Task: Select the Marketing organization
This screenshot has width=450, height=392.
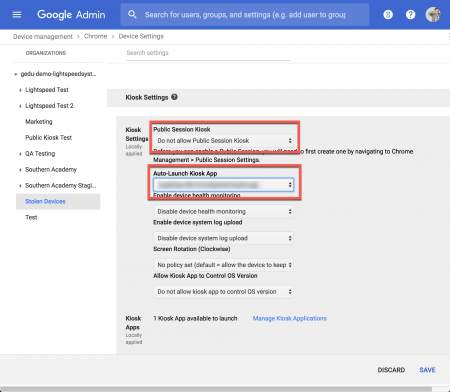Action: [39, 122]
